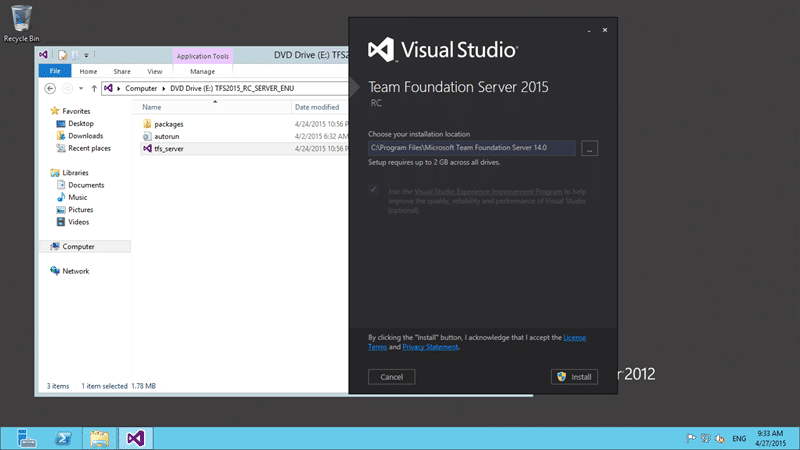Click the Forward navigation arrow in Explorer
The width and height of the screenshot is (800, 450).
[x=67, y=88]
